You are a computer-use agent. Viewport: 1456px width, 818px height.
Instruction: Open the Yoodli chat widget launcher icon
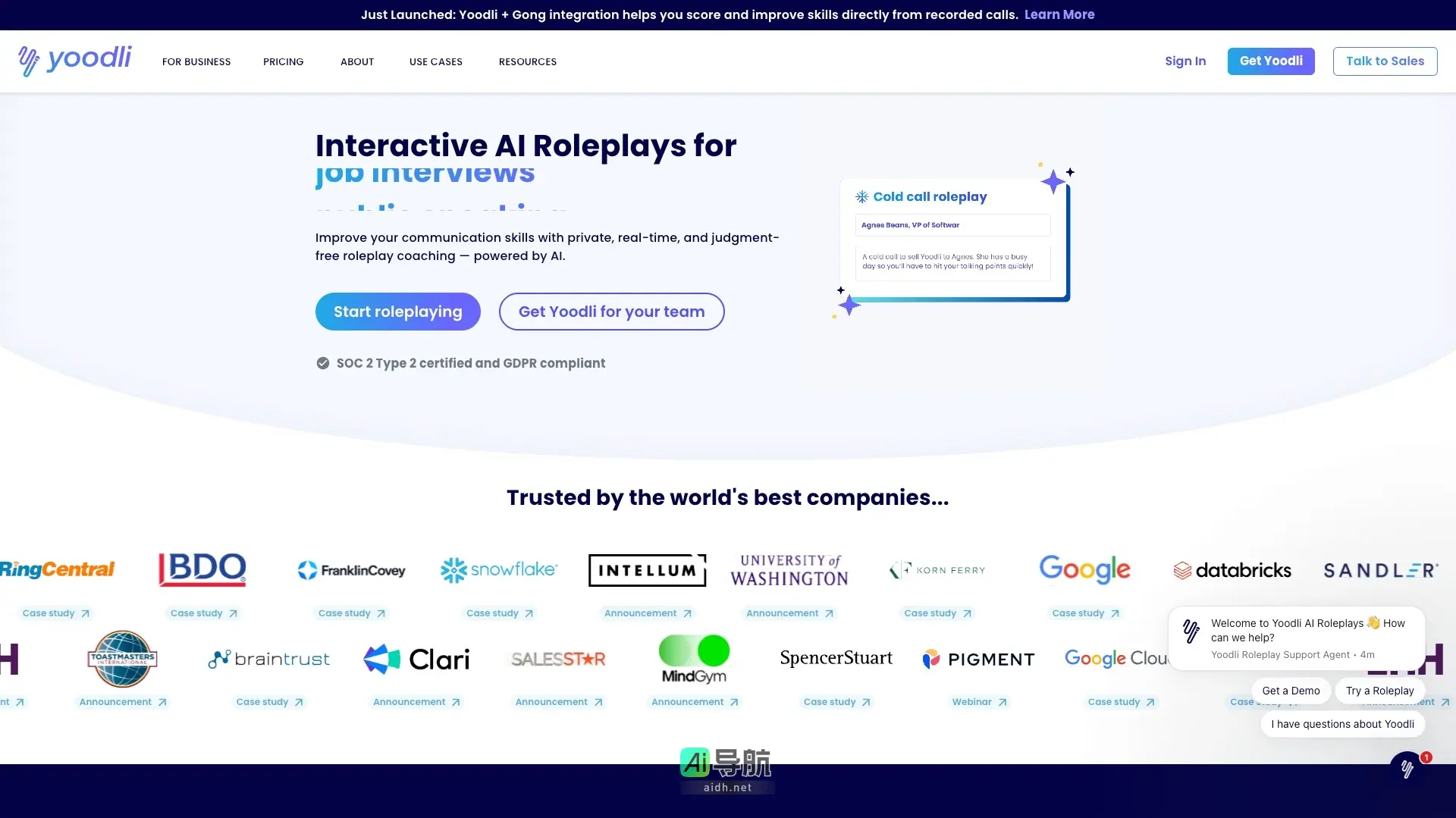[1407, 769]
